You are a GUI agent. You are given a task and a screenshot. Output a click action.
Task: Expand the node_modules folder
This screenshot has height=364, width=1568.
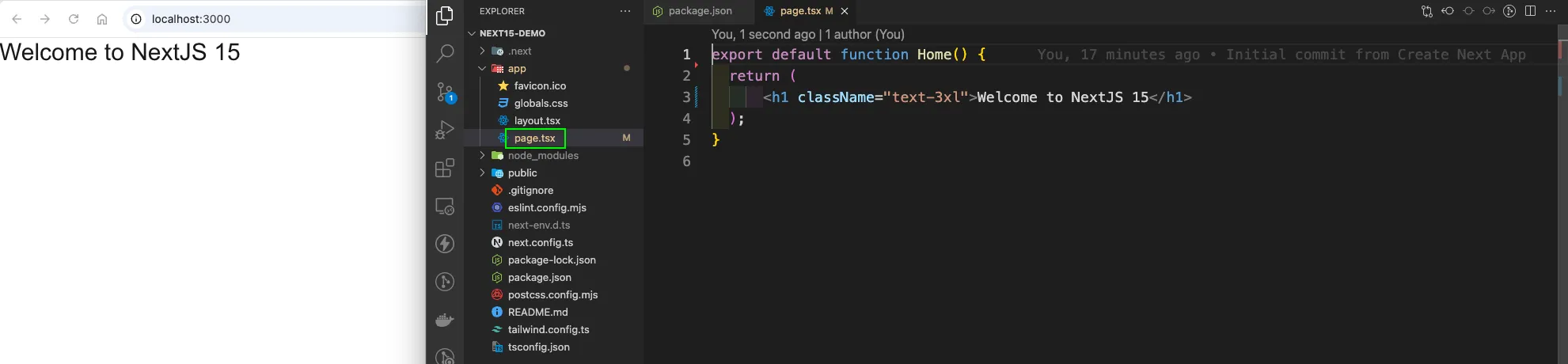click(x=482, y=155)
